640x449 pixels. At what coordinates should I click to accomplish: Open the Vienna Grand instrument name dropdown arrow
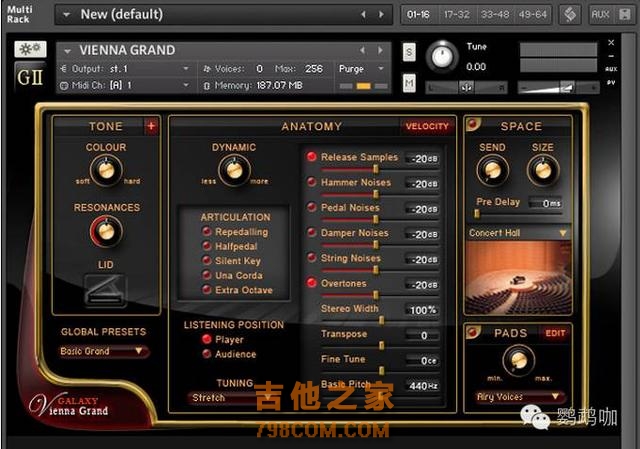tap(68, 51)
